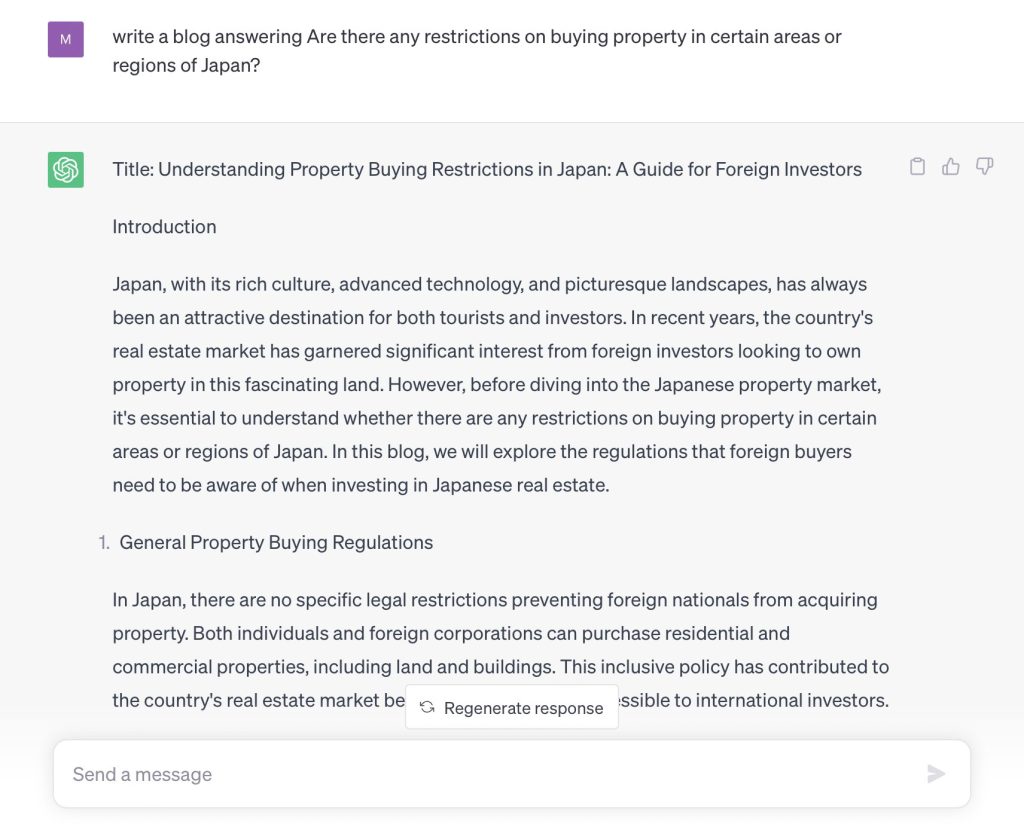1024x824 pixels.
Task: Click the purple M user avatar
Action: 65,39
